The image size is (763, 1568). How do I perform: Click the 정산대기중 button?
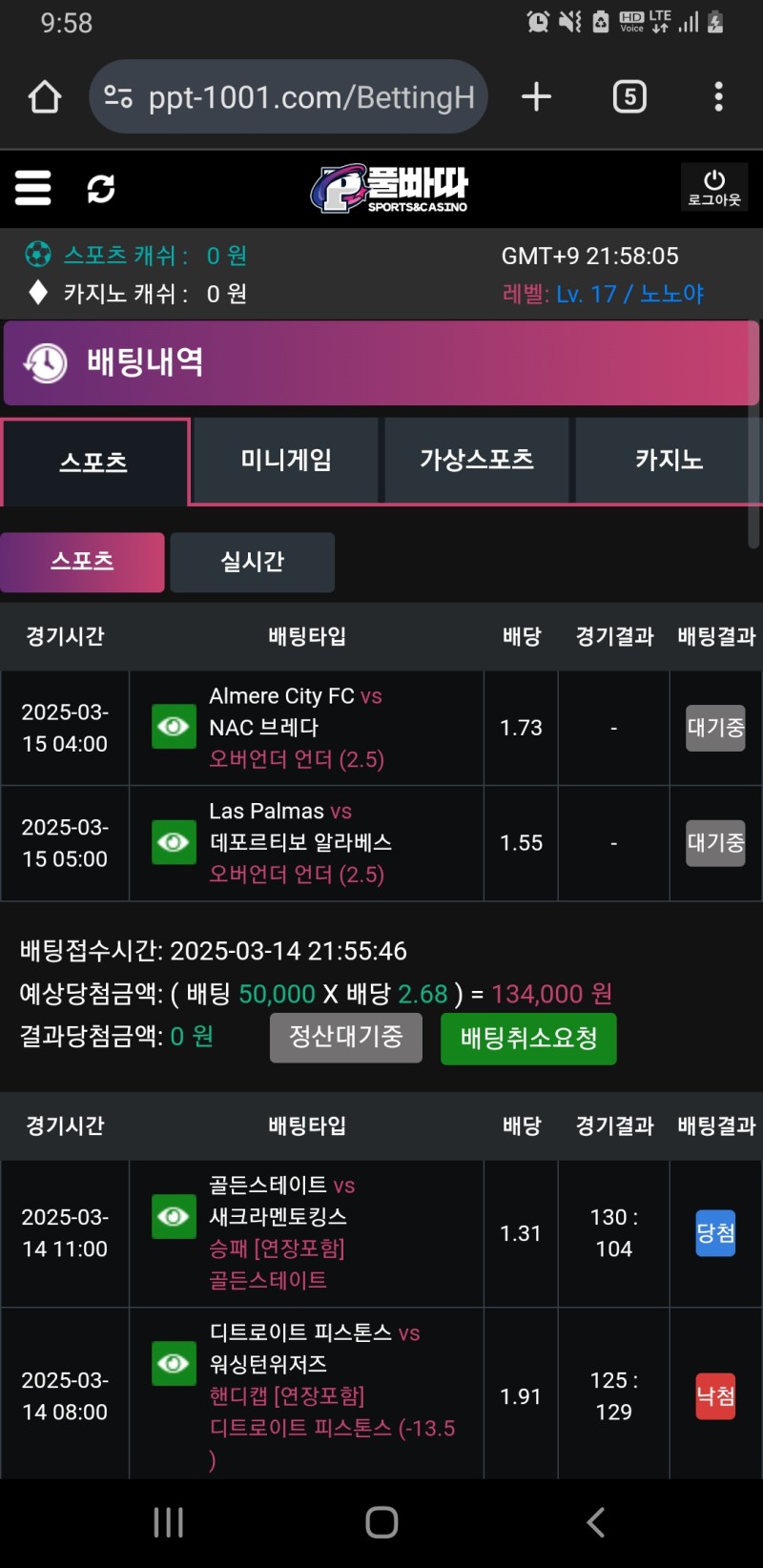tap(346, 1037)
